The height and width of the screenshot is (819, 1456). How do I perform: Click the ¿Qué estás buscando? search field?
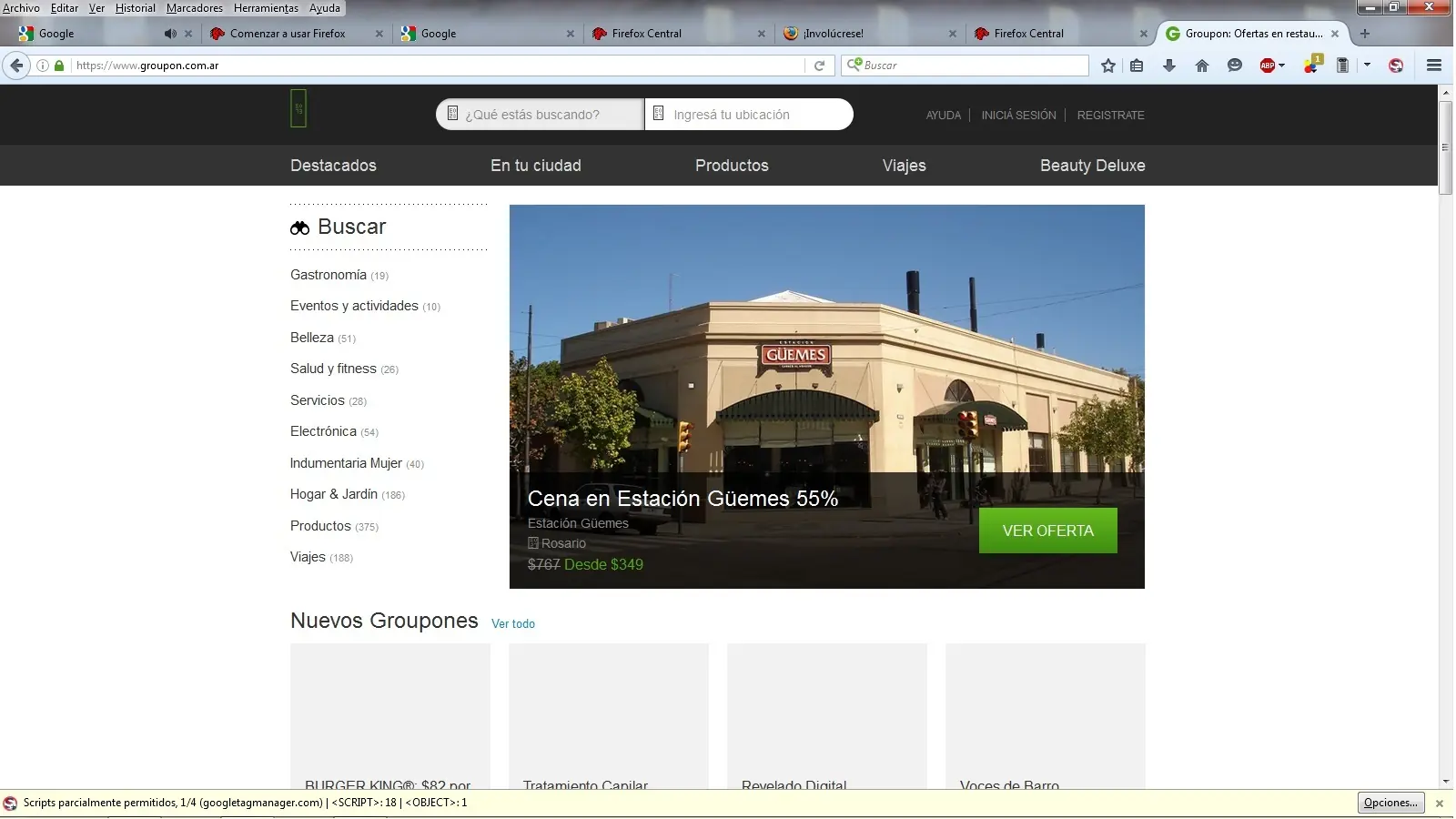pyautogui.click(x=540, y=115)
